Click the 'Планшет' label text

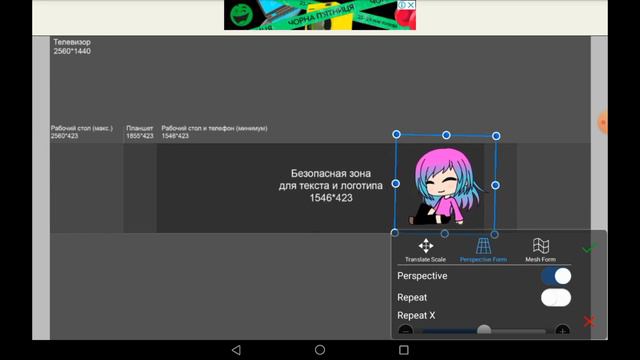[139, 128]
